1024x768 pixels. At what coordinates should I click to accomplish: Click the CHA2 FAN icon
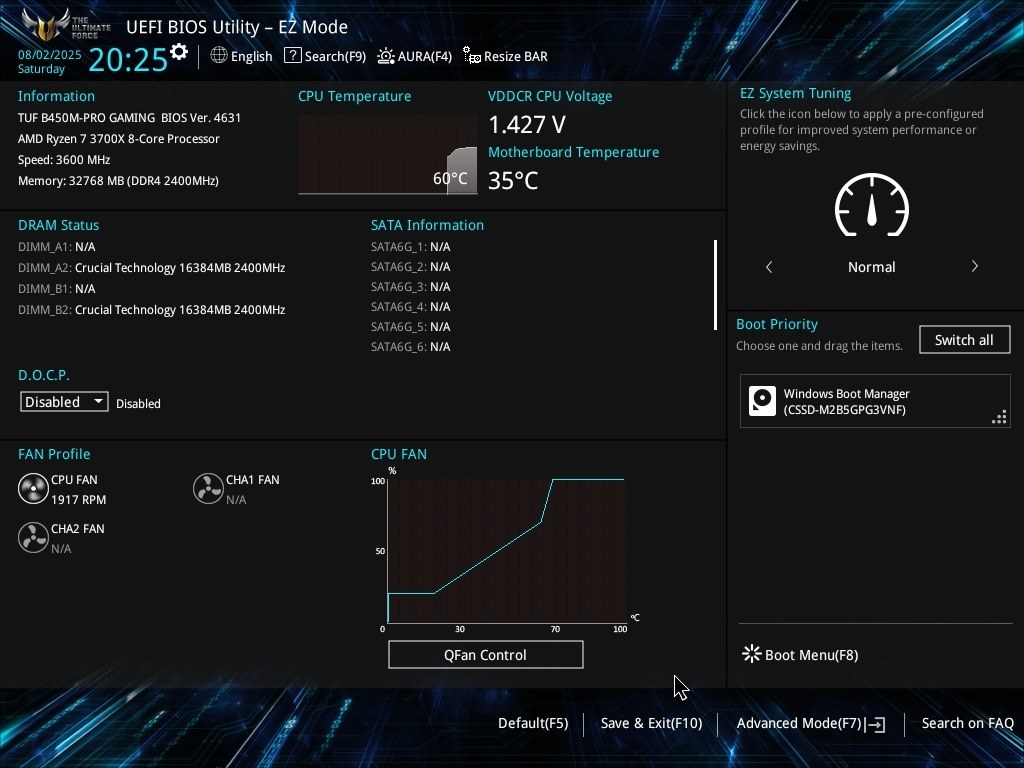[x=33, y=537]
